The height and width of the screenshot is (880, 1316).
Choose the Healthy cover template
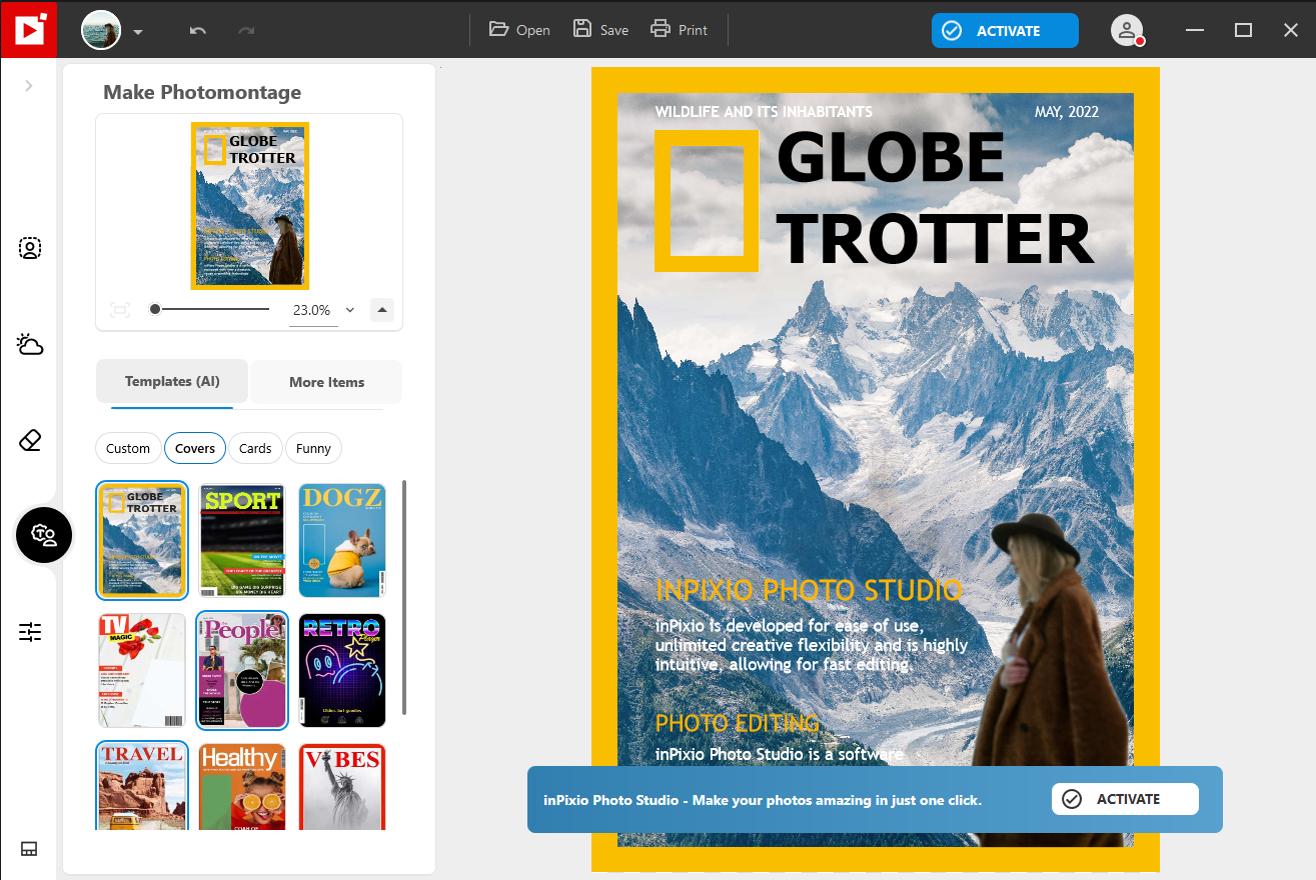(242, 787)
